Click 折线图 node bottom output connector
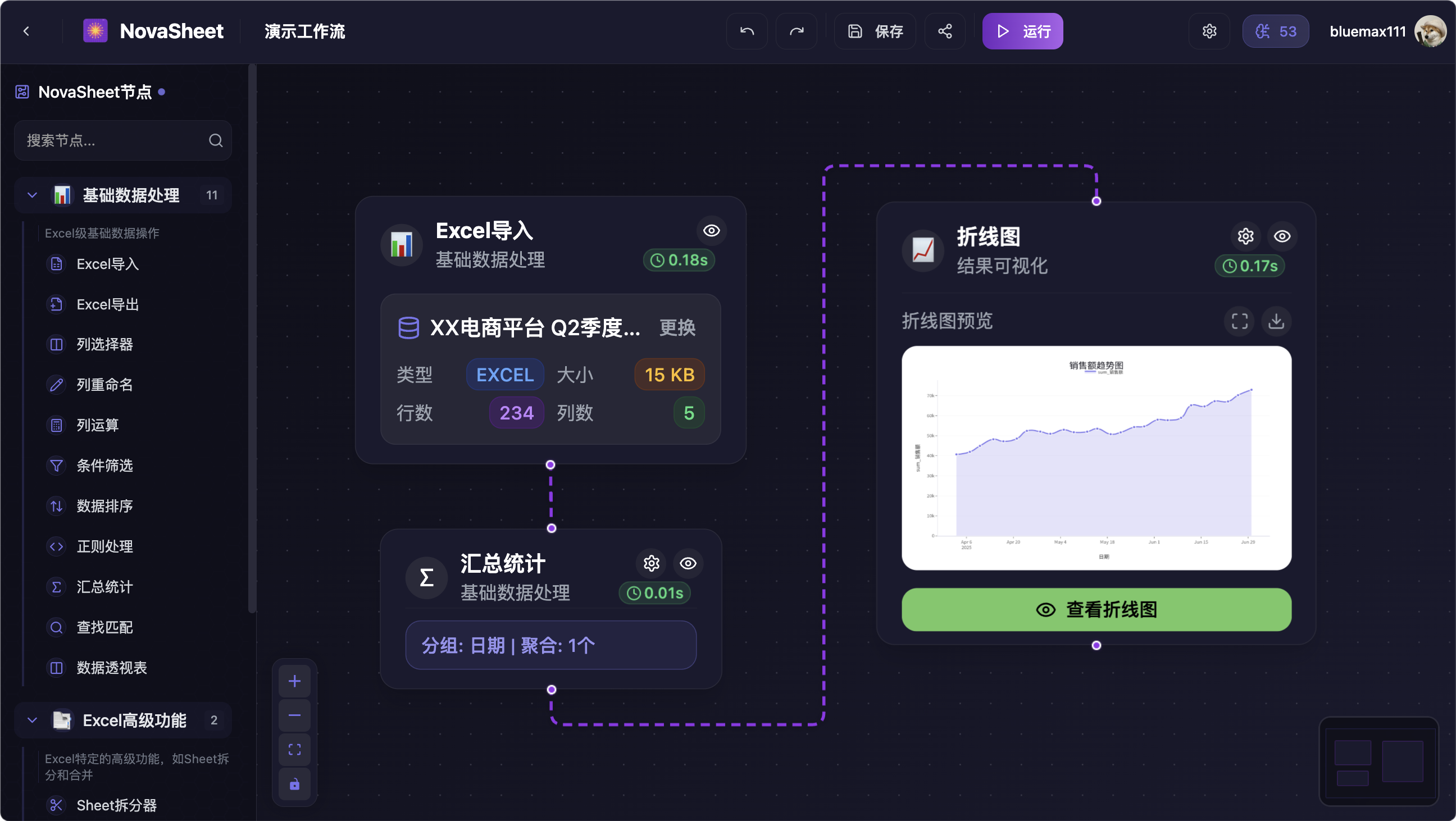The image size is (1456, 821). 1096,645
